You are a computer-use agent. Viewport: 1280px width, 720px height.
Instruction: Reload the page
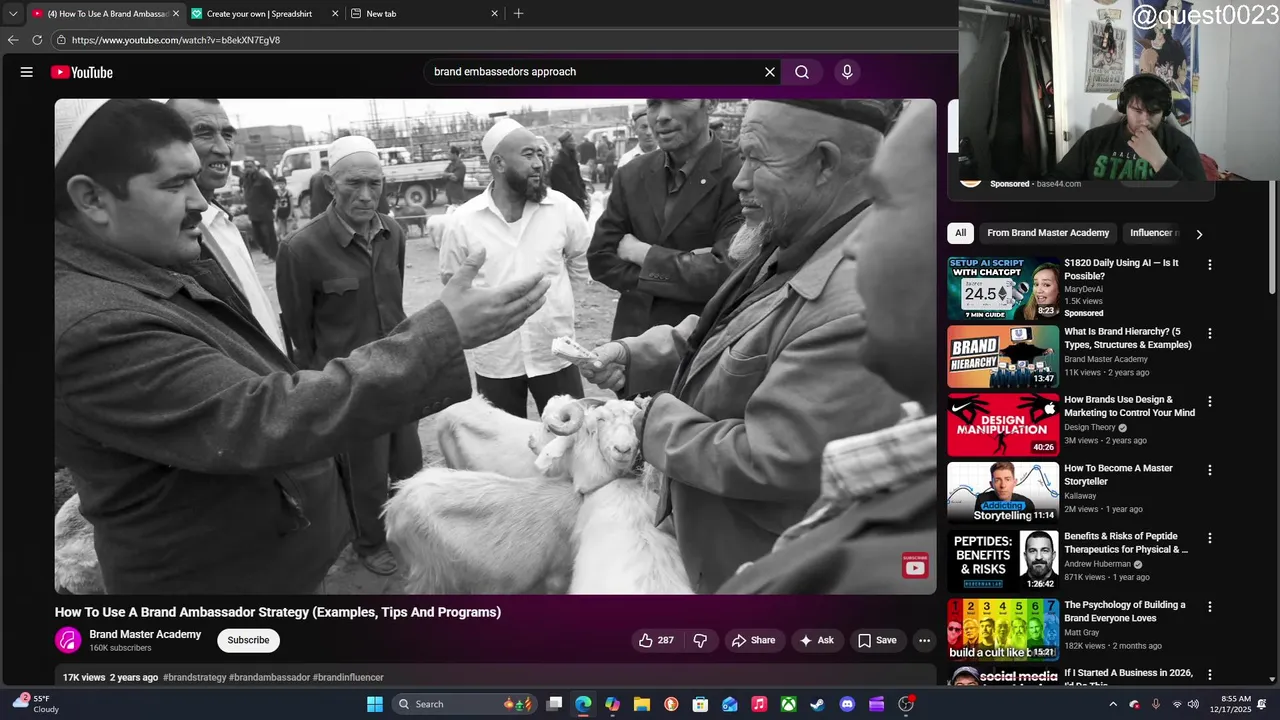point(37,40)
